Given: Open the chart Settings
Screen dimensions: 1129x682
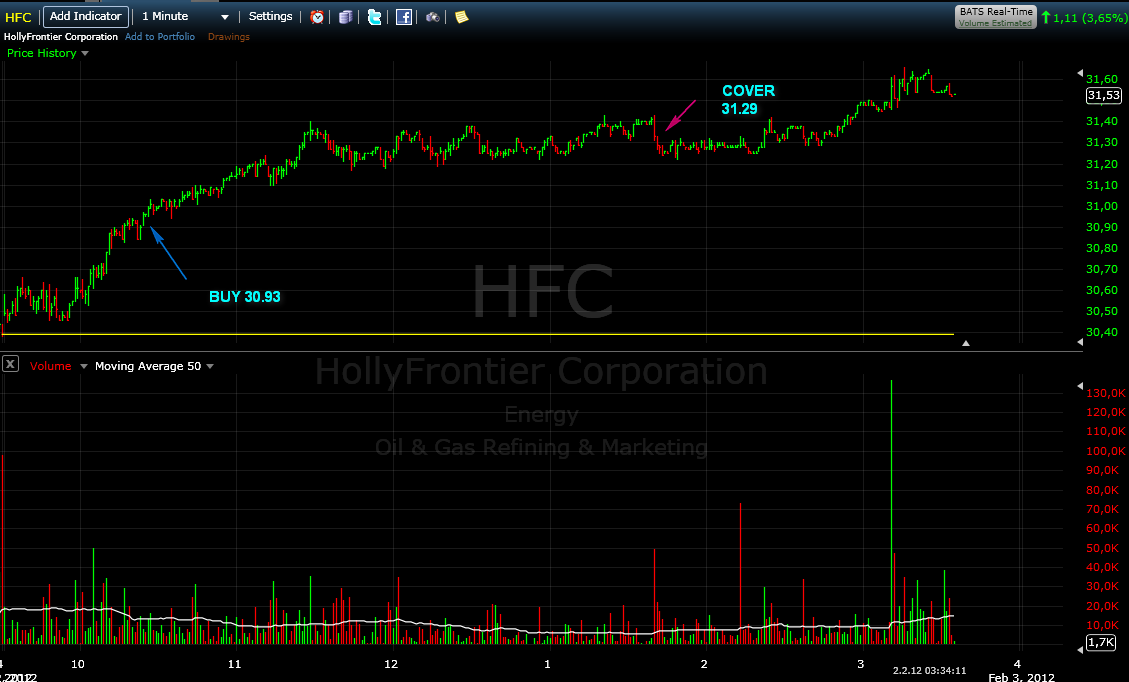Looking at the screenshot, I should click(271, 16).
